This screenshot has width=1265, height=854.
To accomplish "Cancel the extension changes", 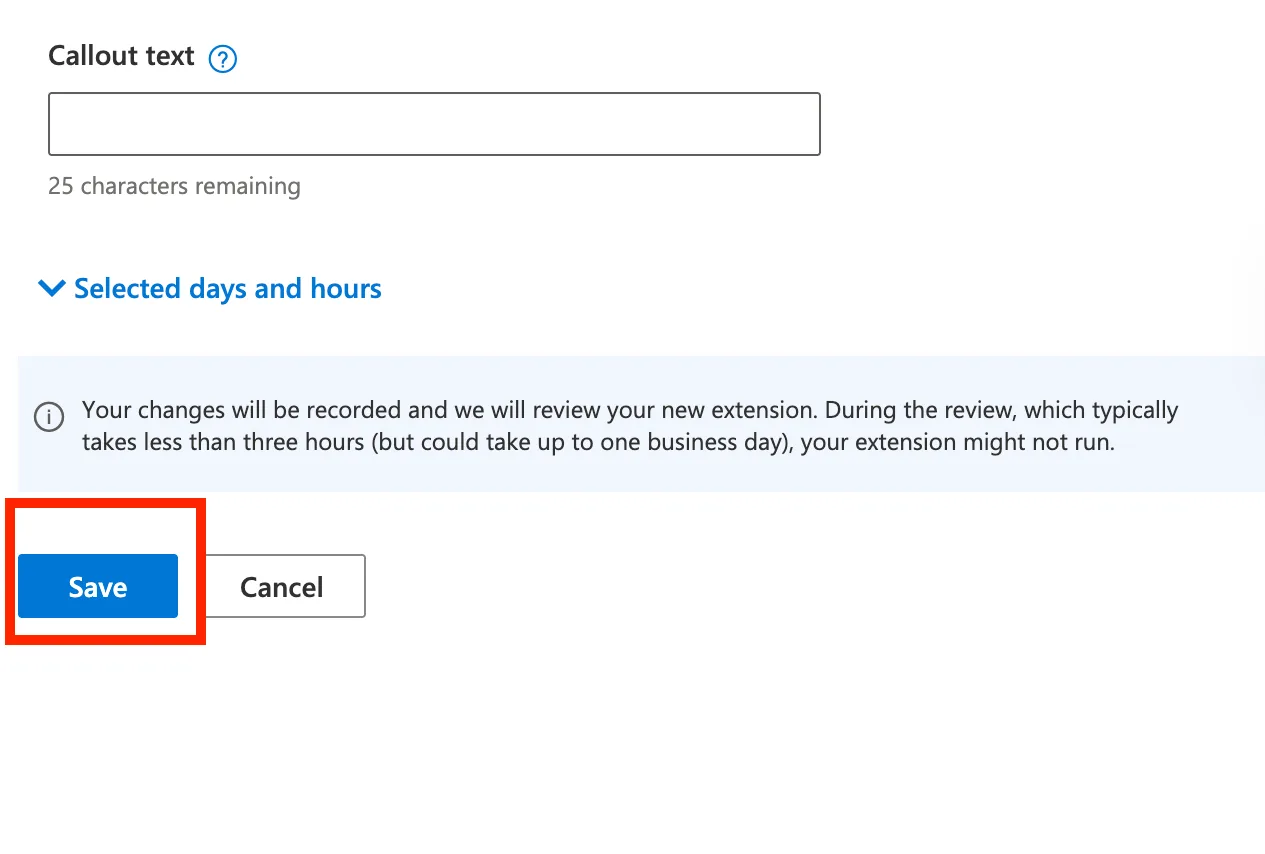I will click(281, 586).
